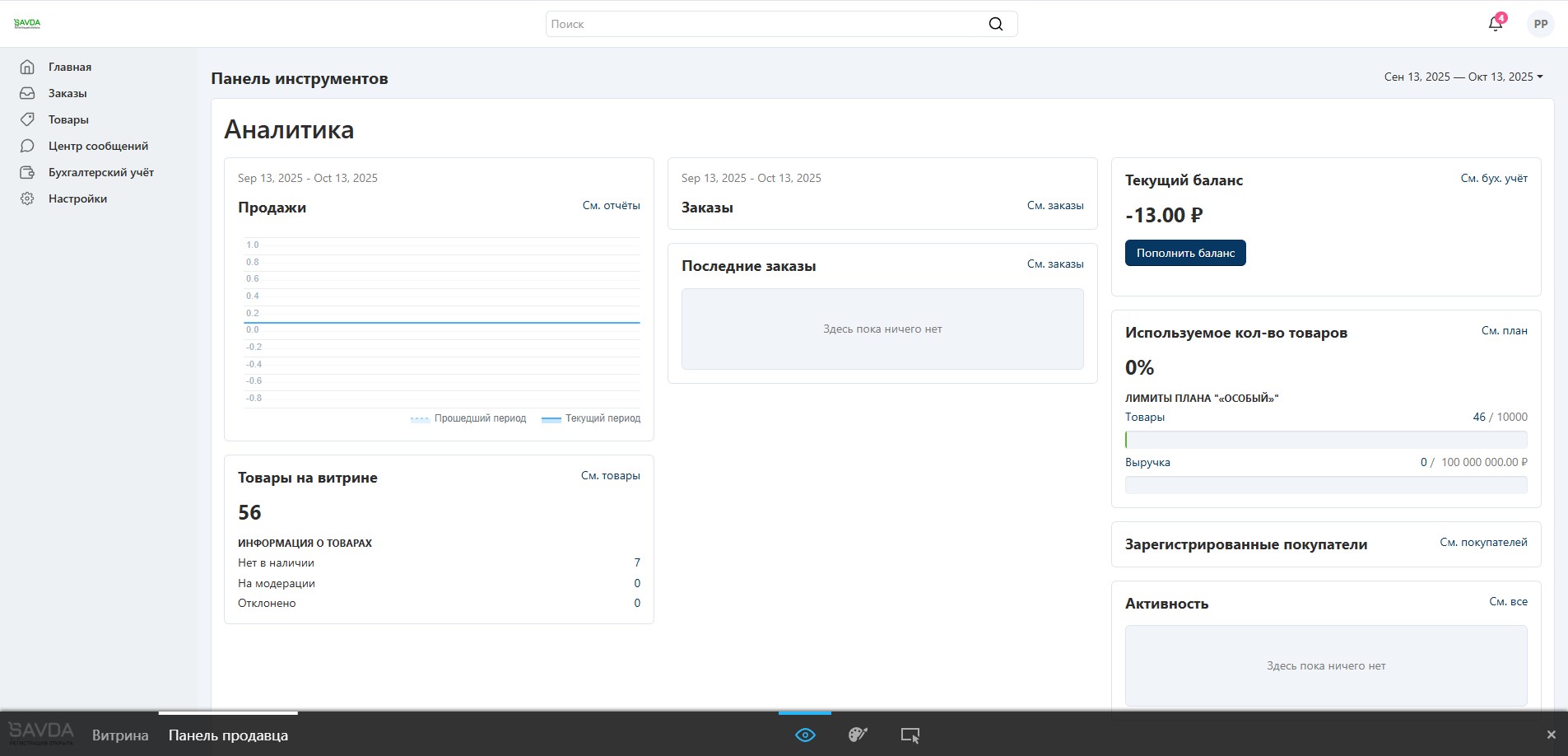This screenshot has width=1568, height=756.
Task: Open notifications via the bell icon
Action: coord(1496,24)
